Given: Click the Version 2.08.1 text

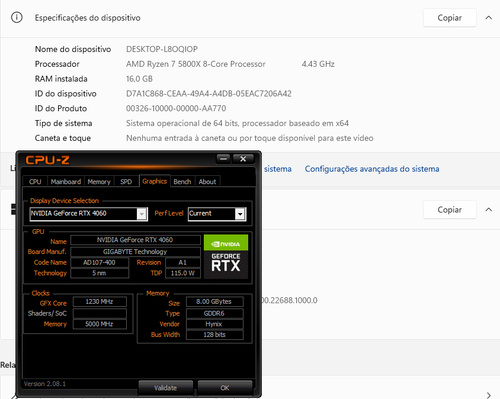Looking at the screenshot, I should tap(45, 384).
